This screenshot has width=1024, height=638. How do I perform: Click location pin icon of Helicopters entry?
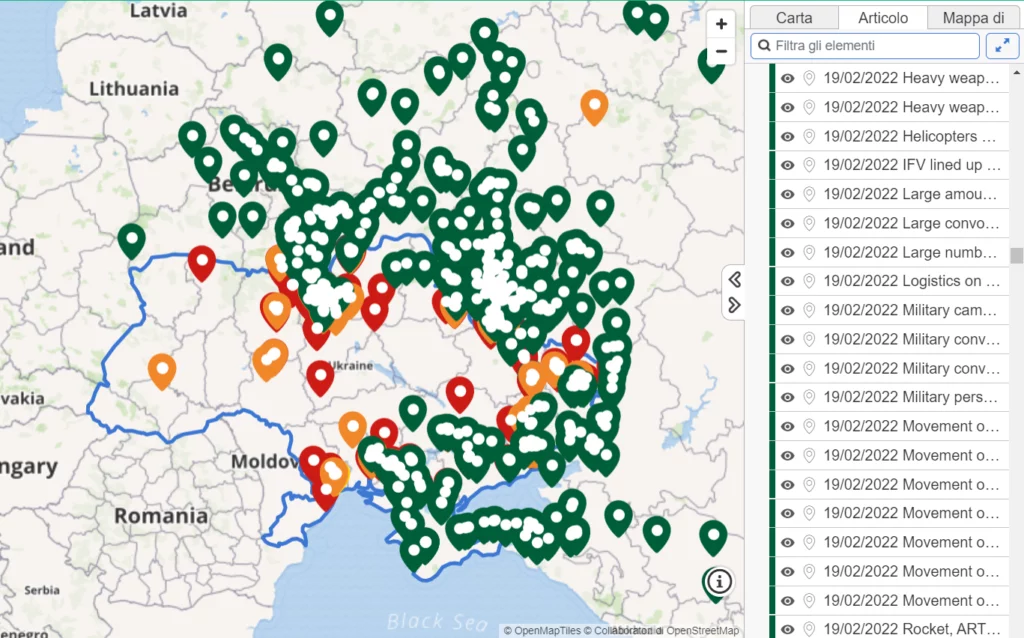(x=809, y=136)
